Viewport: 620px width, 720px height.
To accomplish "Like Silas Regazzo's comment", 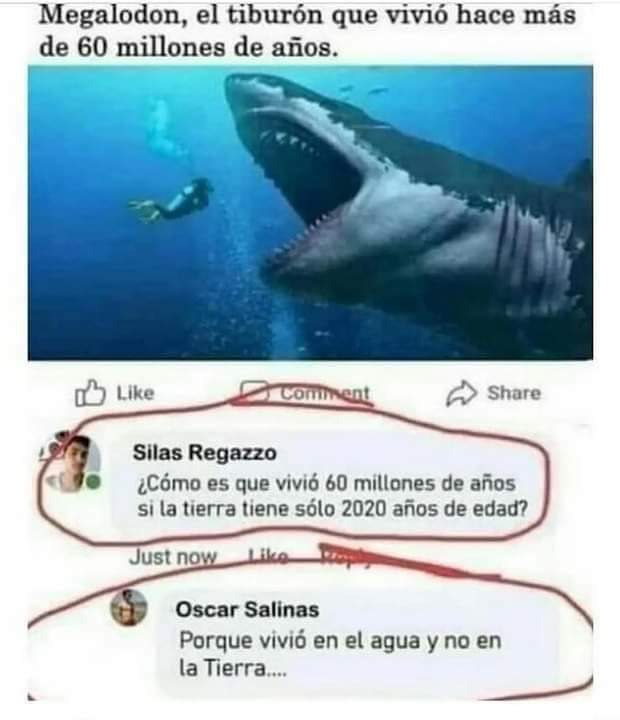I will (268, 557).
